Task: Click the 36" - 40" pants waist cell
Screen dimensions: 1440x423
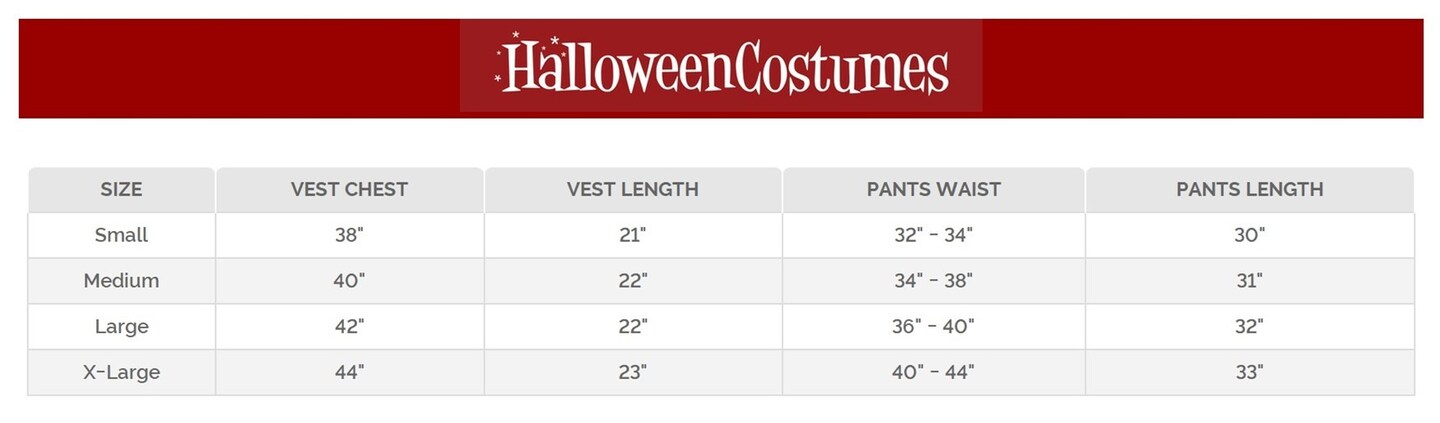Action: click(933, 326)
